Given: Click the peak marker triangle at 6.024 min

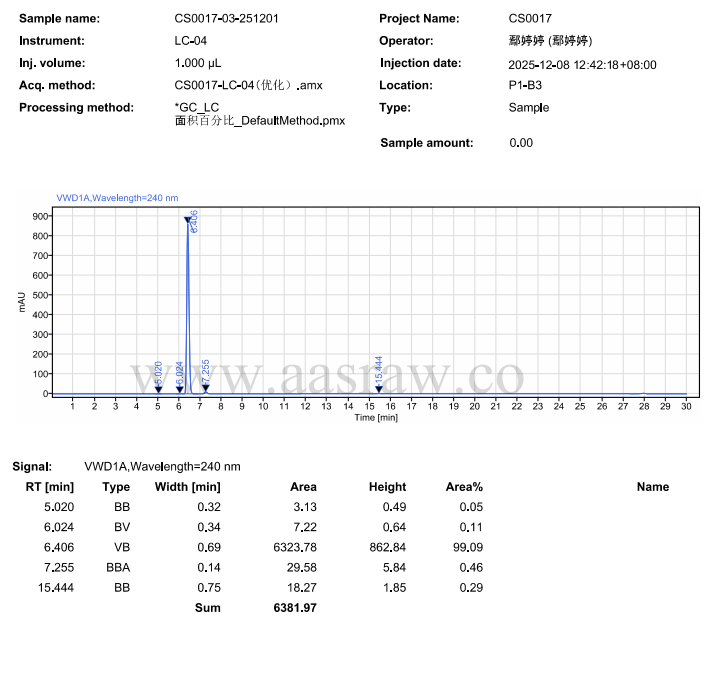Looking at the screenshot, I should pyautogui.click(x=179, y=389).
